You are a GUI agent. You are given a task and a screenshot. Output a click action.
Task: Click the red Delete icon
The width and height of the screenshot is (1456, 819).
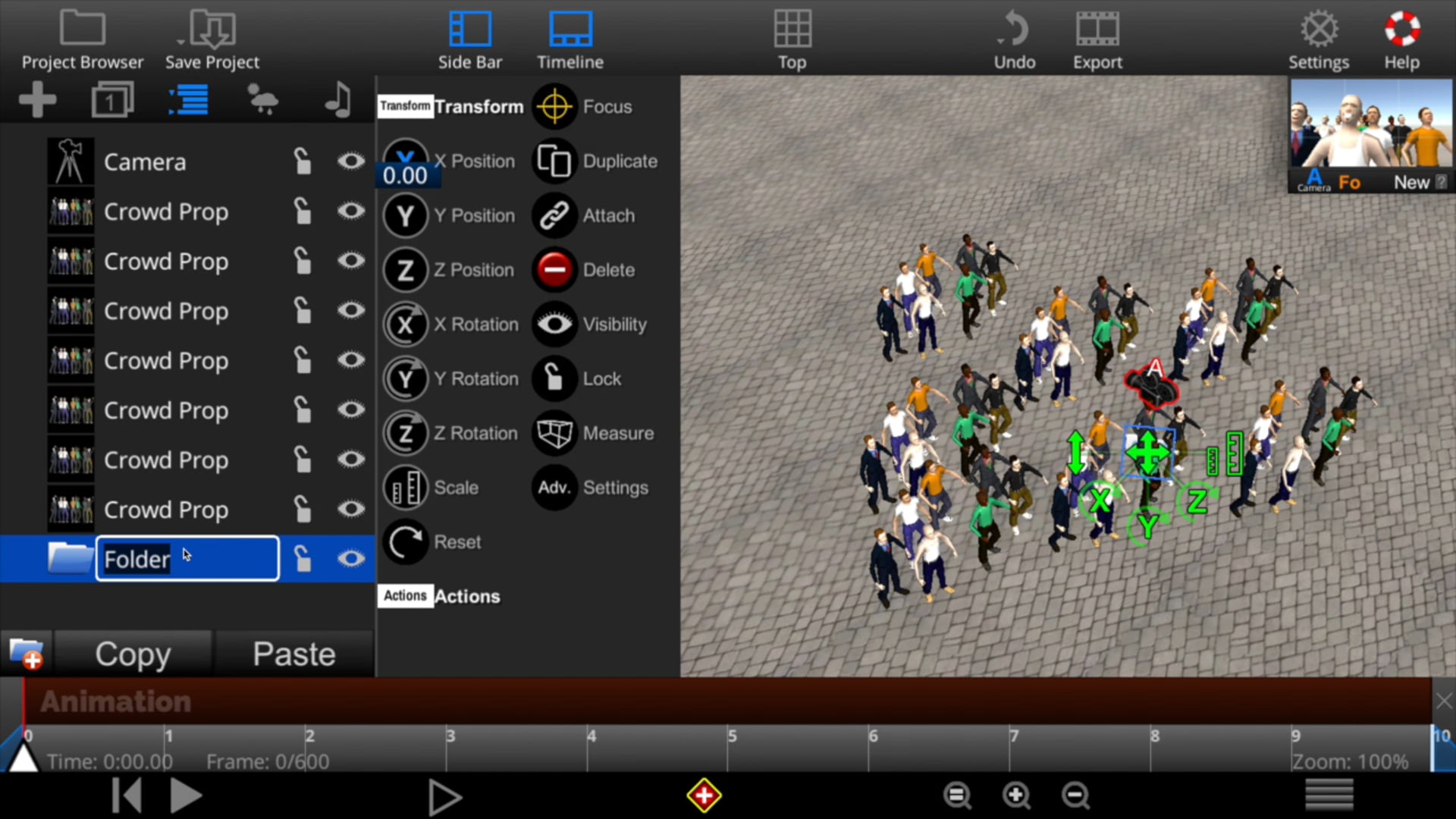pos(554,270)
